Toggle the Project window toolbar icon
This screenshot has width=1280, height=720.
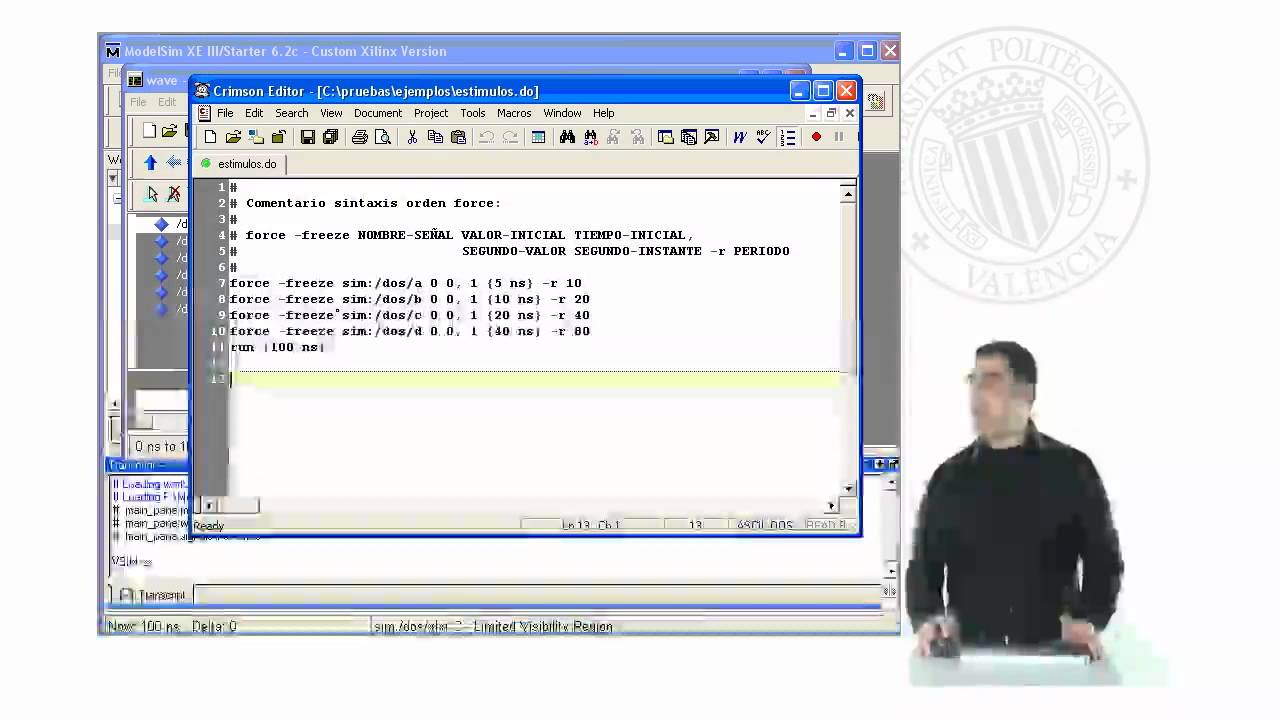688,137
